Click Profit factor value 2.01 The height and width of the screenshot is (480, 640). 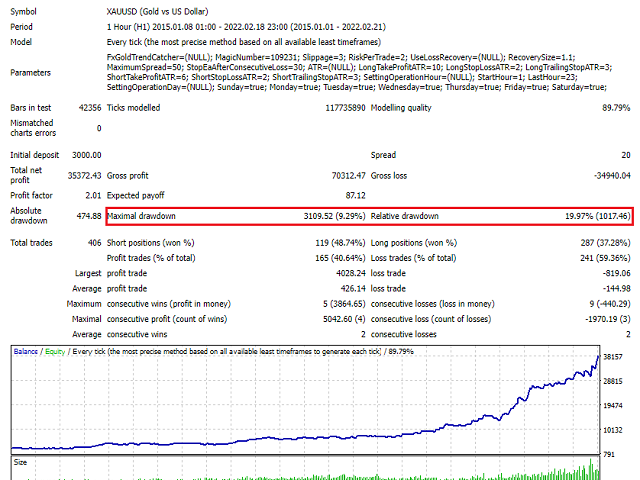pyautogui.click(x=93, y=196)
